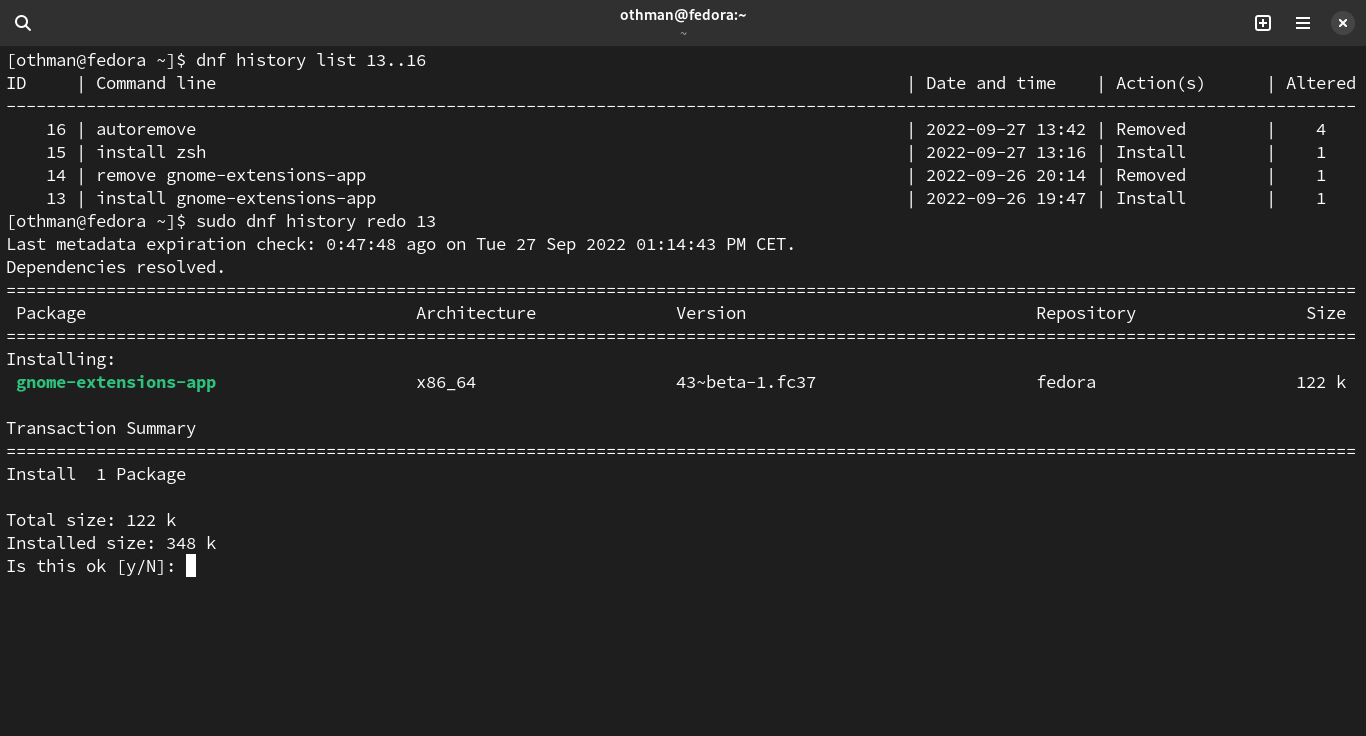Click the green gnome-extensions-app package name

tap(116, 383)
